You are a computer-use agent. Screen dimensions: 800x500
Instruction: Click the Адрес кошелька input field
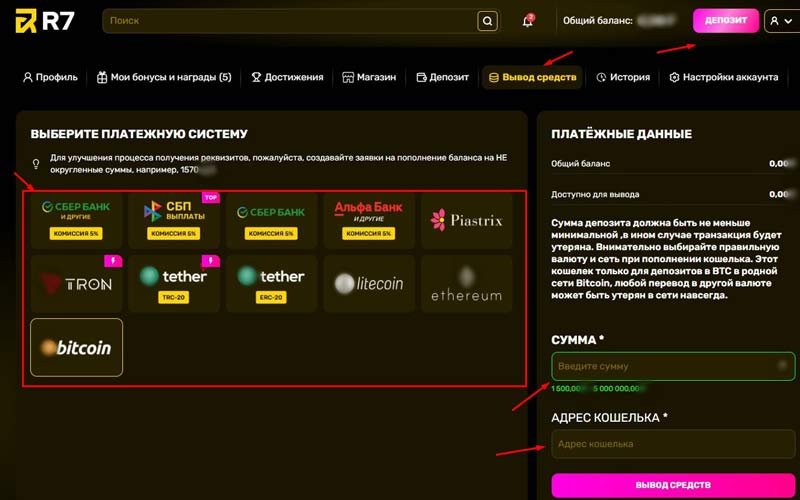(x=673, y=444)
